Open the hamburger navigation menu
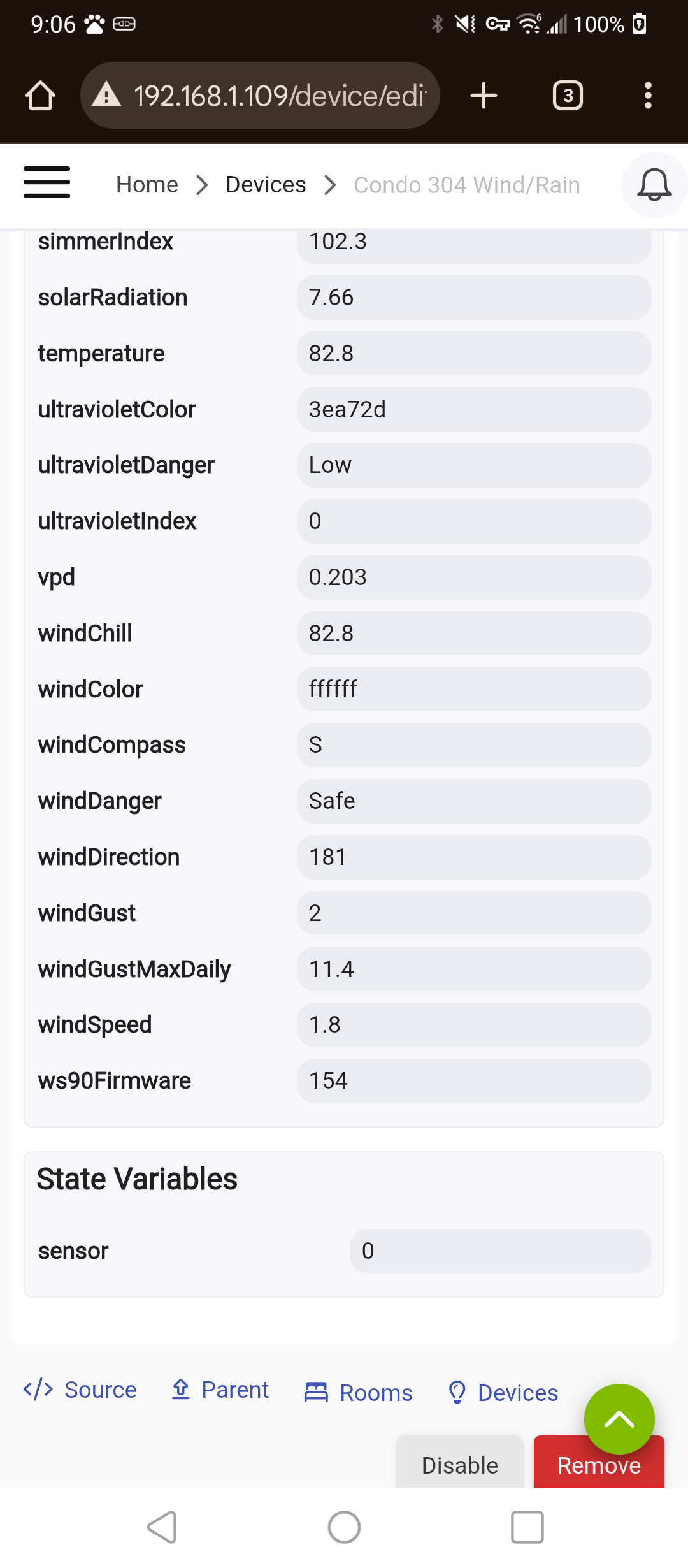 click(x=47, y=183)
